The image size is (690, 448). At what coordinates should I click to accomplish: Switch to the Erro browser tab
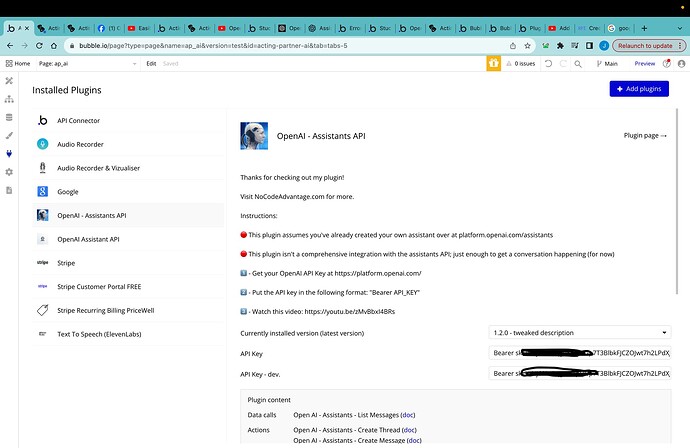pos(350,28)
